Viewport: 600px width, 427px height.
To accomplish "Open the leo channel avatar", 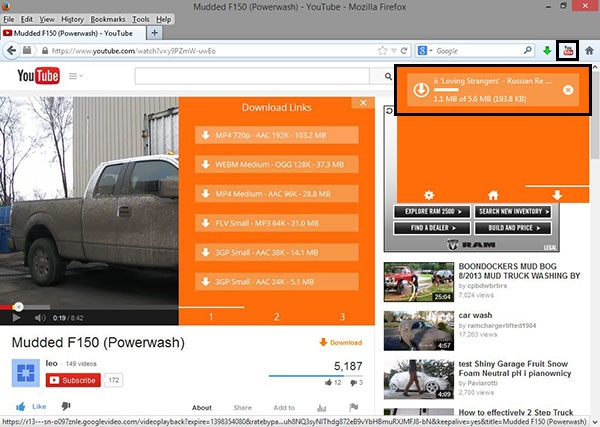I will click(26, 373).
